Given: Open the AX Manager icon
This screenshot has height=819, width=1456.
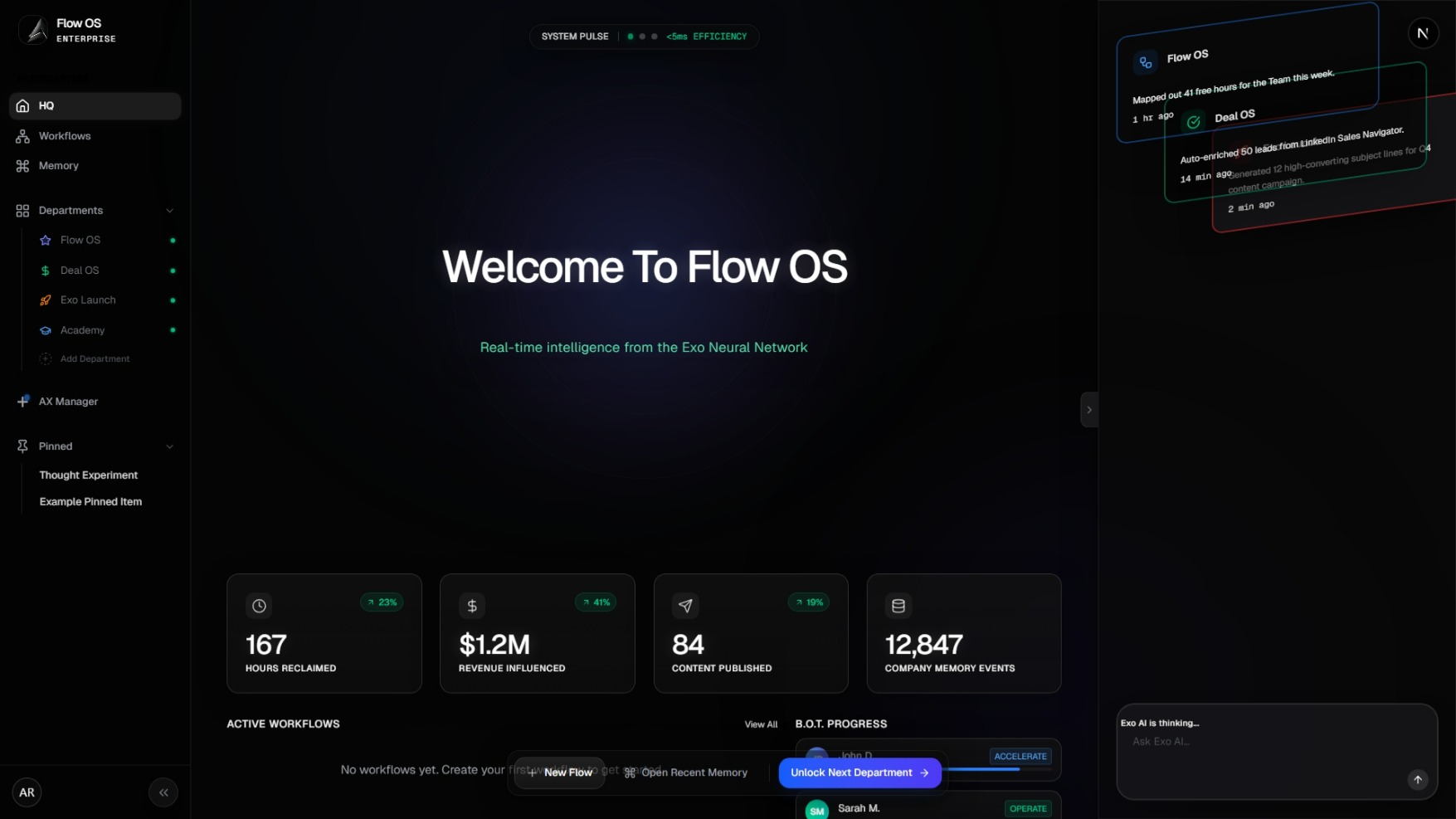Looking at the screenshot, I should pyautogui.click(x=22, y=402).
